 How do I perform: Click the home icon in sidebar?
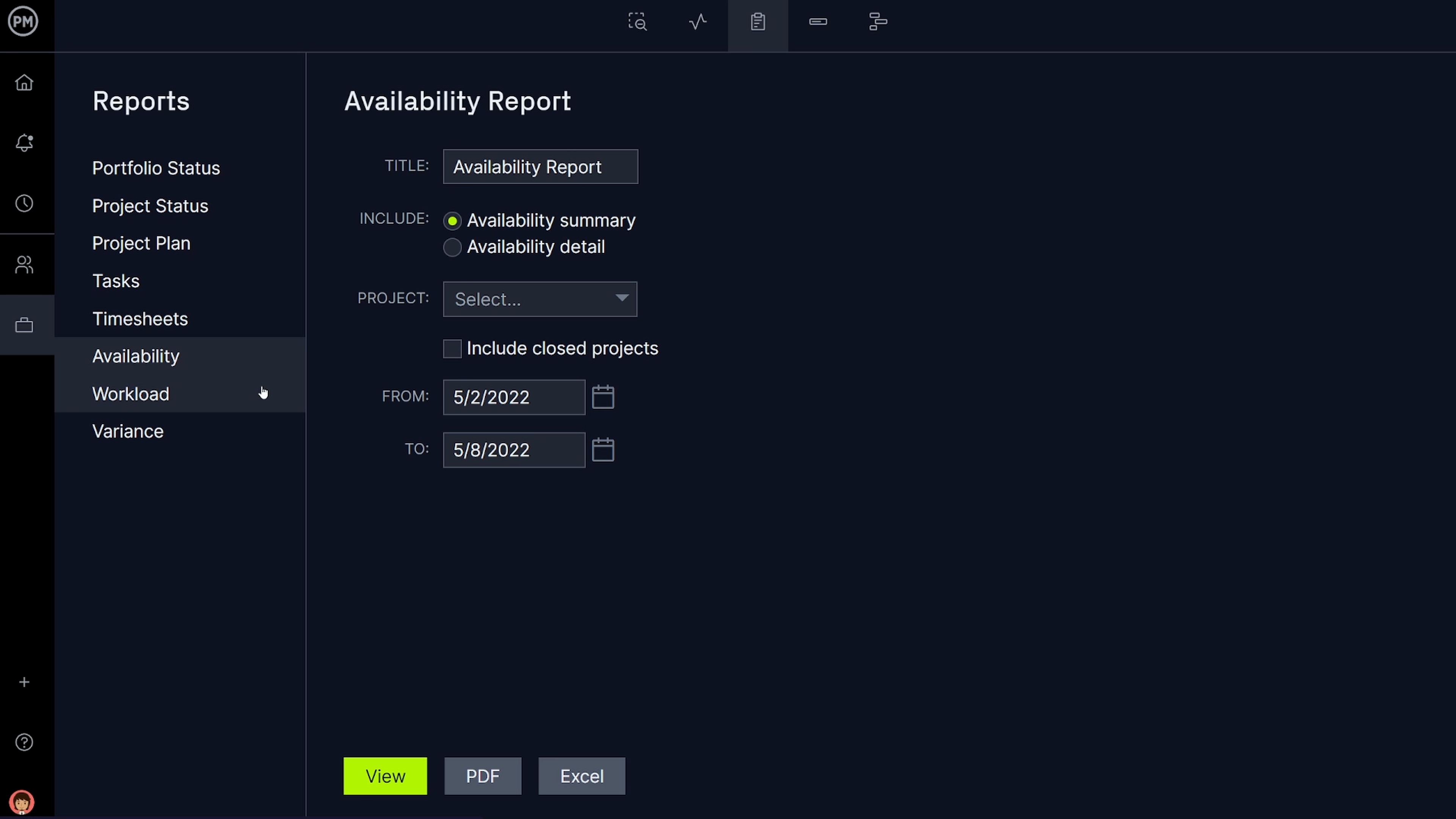(x=24, y=83)
